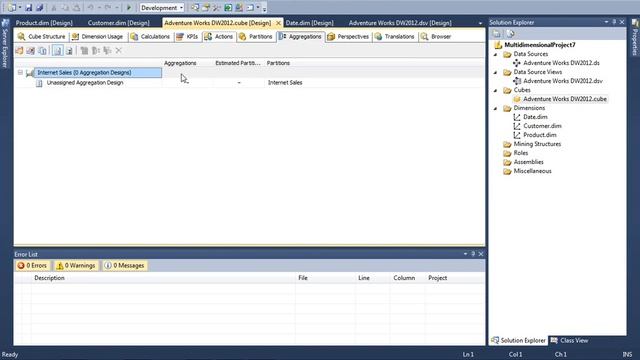
Task: Click the Save icon in the top toolbar
Action: click(29, 8)
